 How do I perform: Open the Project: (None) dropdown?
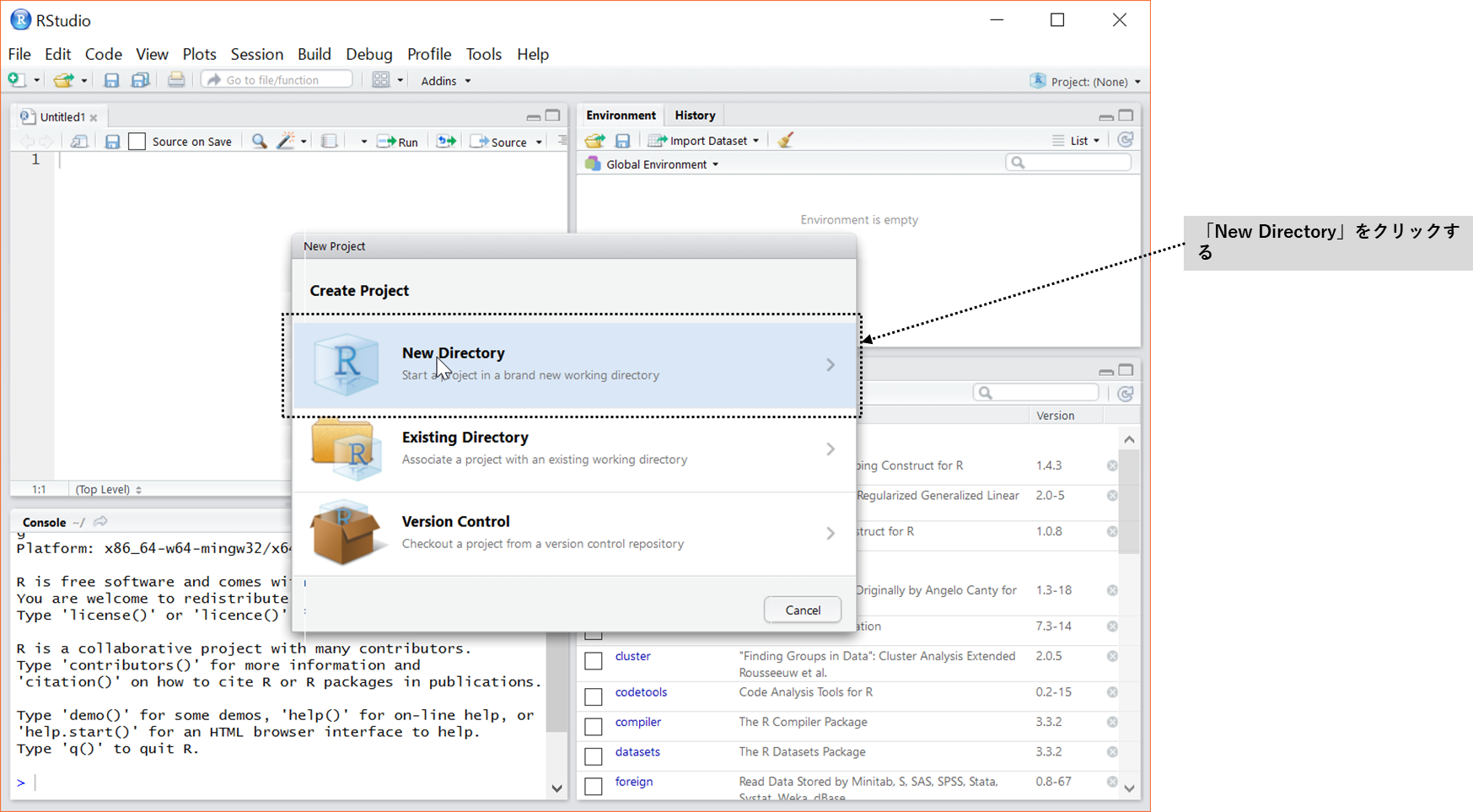click(x=1086, y=82)
